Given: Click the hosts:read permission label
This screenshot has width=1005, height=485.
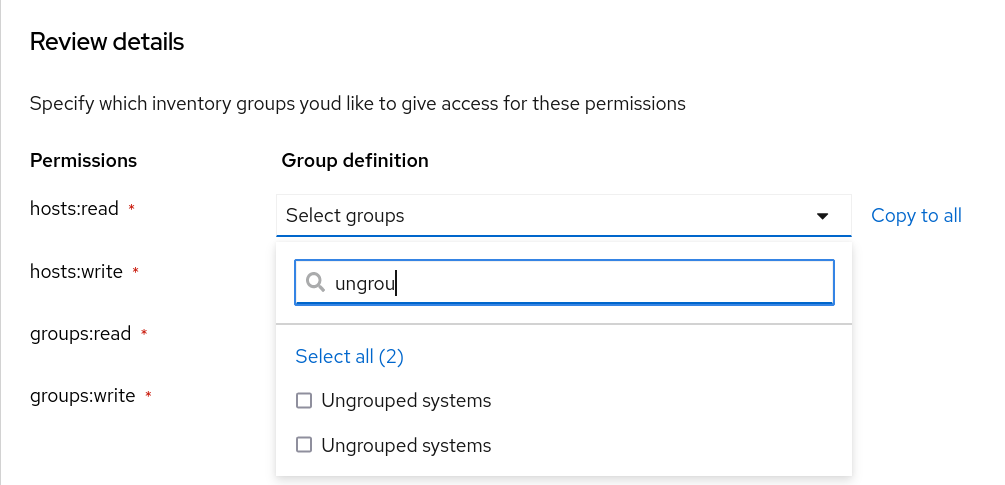Looking at the screenshot, I should click(75, 209).
